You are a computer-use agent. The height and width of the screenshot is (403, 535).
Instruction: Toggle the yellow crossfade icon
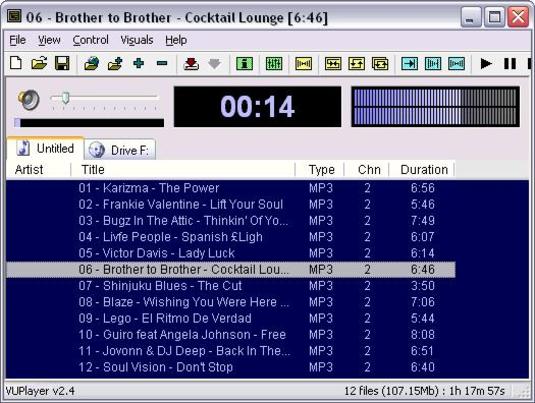tap(303, 64)
